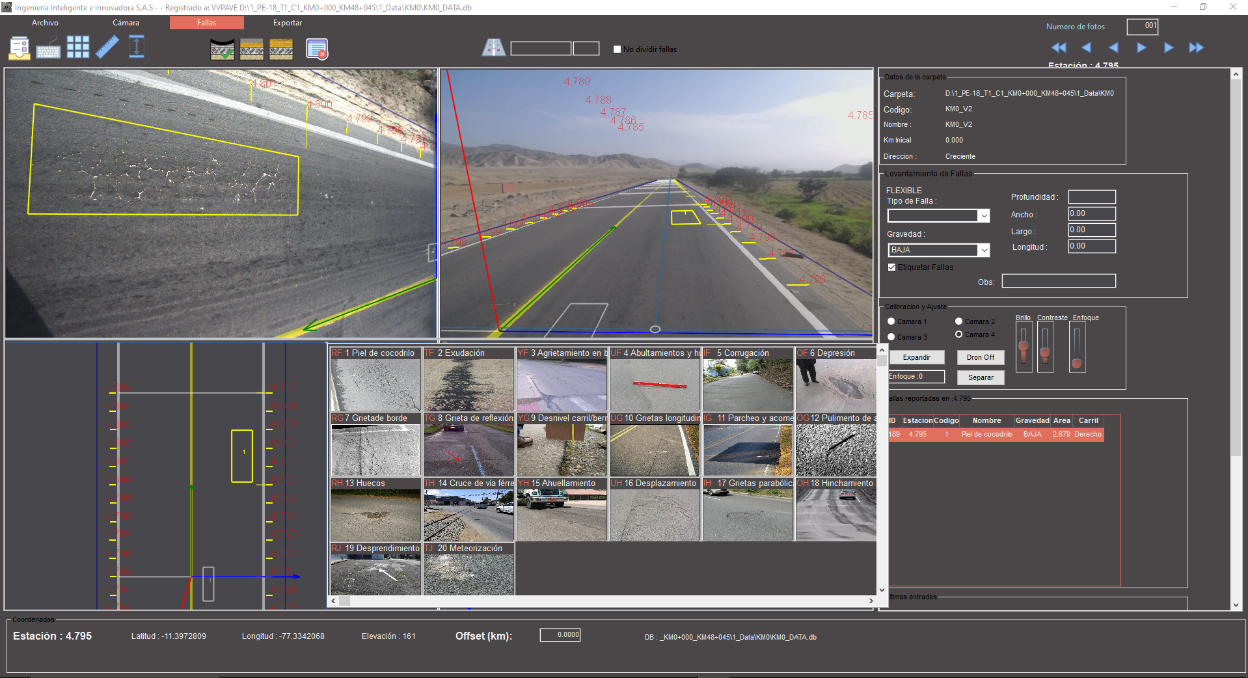The height and width of the screenshot is (678, 1248).
Task: Expand the Gravedad dropdown showing BAJA
Action: [983, 250]
